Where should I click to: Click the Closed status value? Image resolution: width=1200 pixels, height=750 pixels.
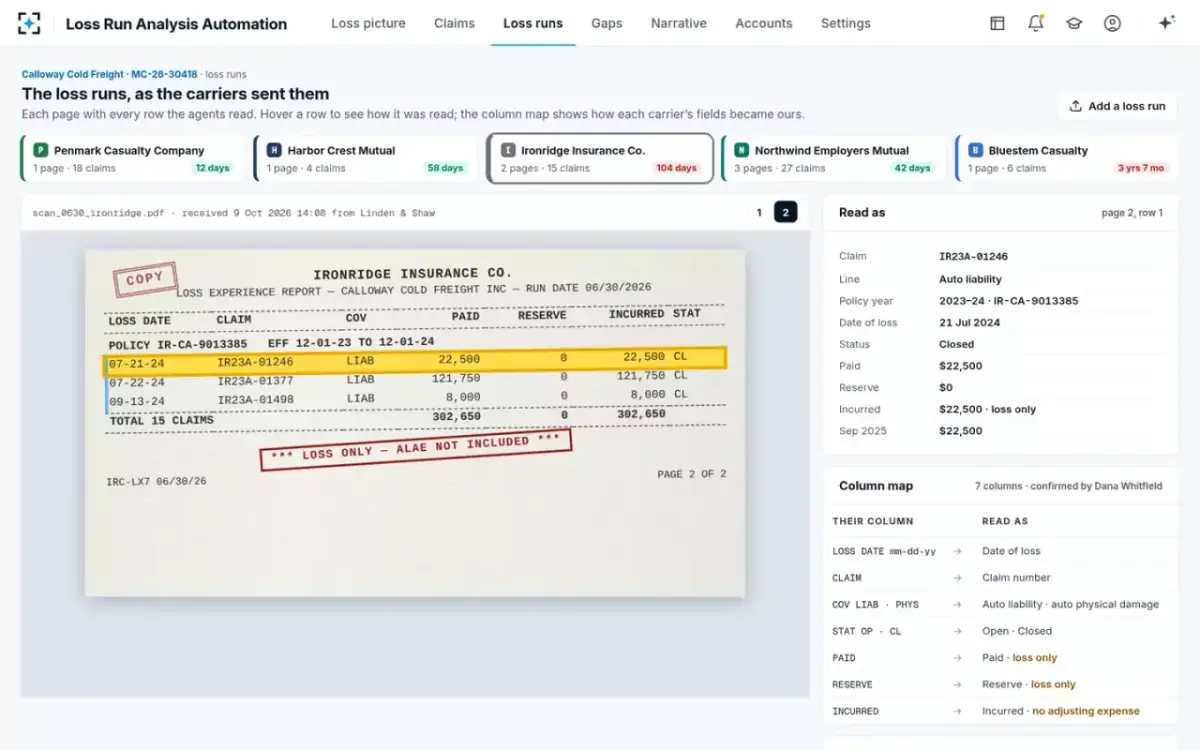point(957,344)
